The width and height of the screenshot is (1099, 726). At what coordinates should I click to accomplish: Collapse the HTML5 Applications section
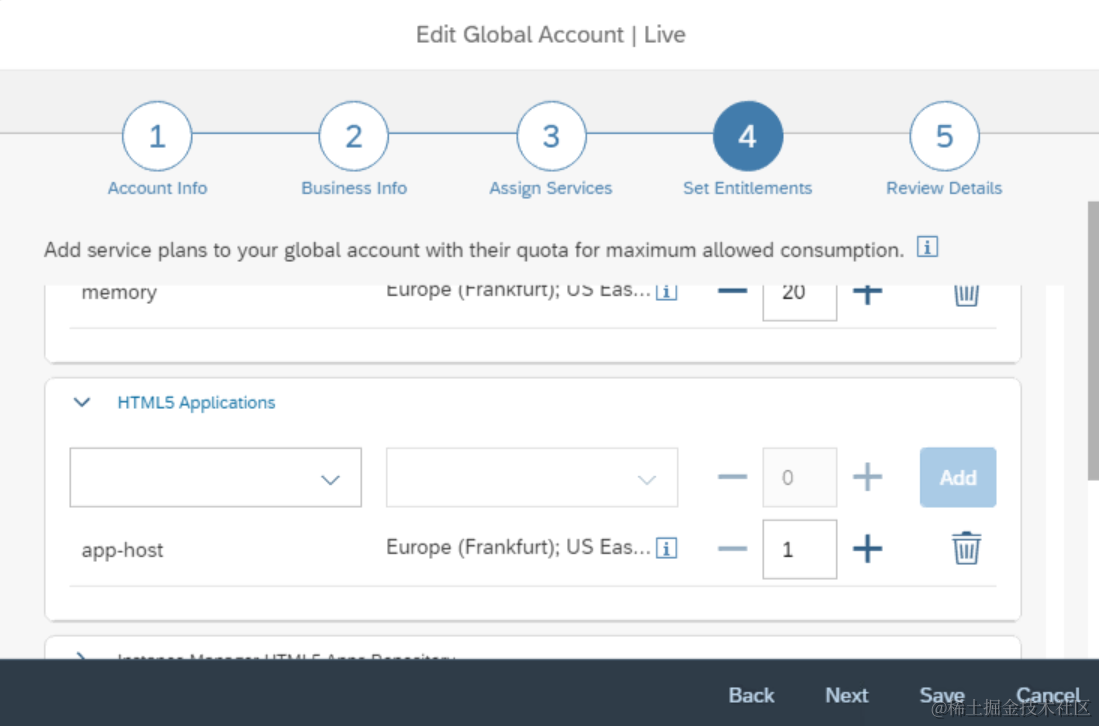[82, 402]
